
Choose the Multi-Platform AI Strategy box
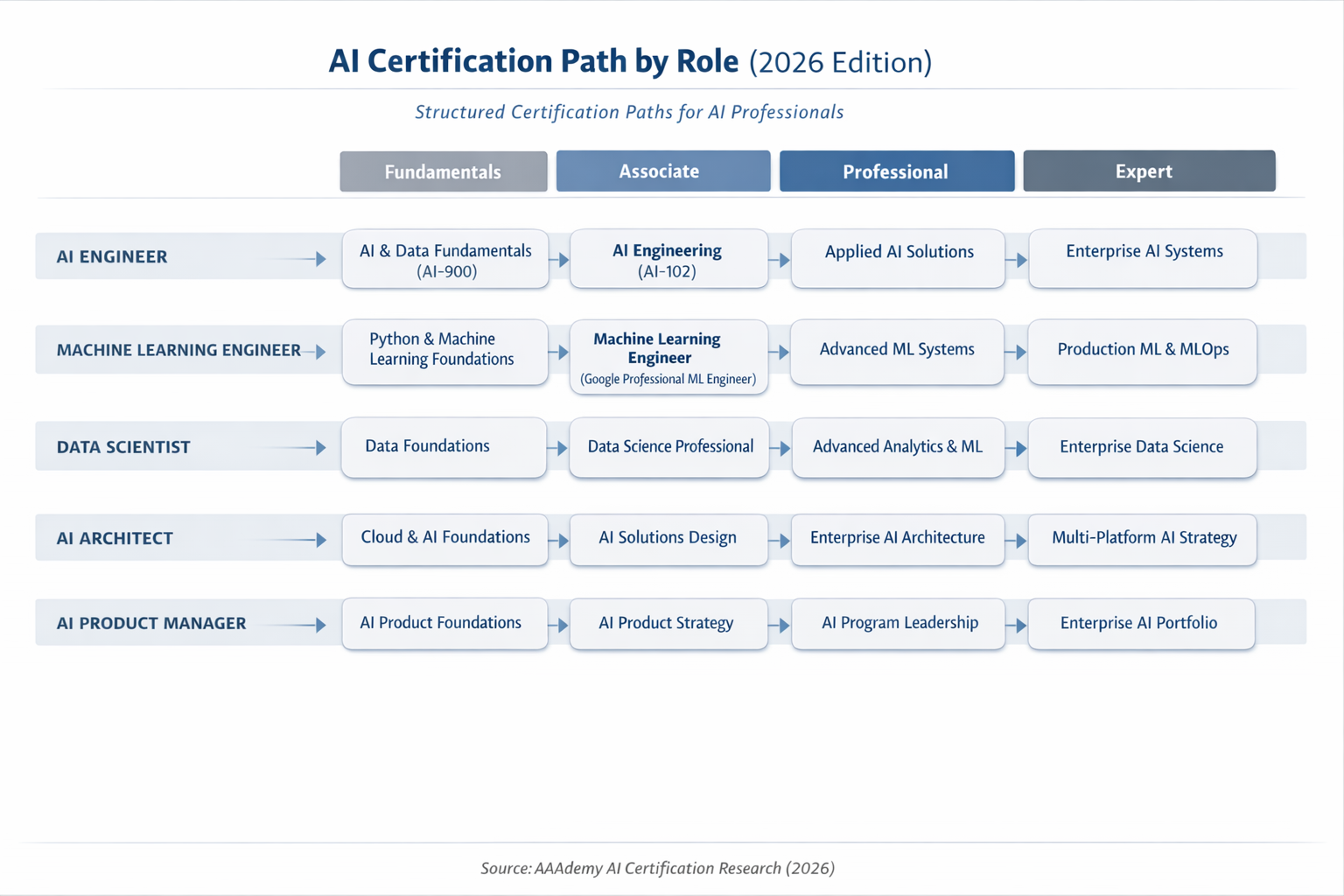(x=1143, y=538)
